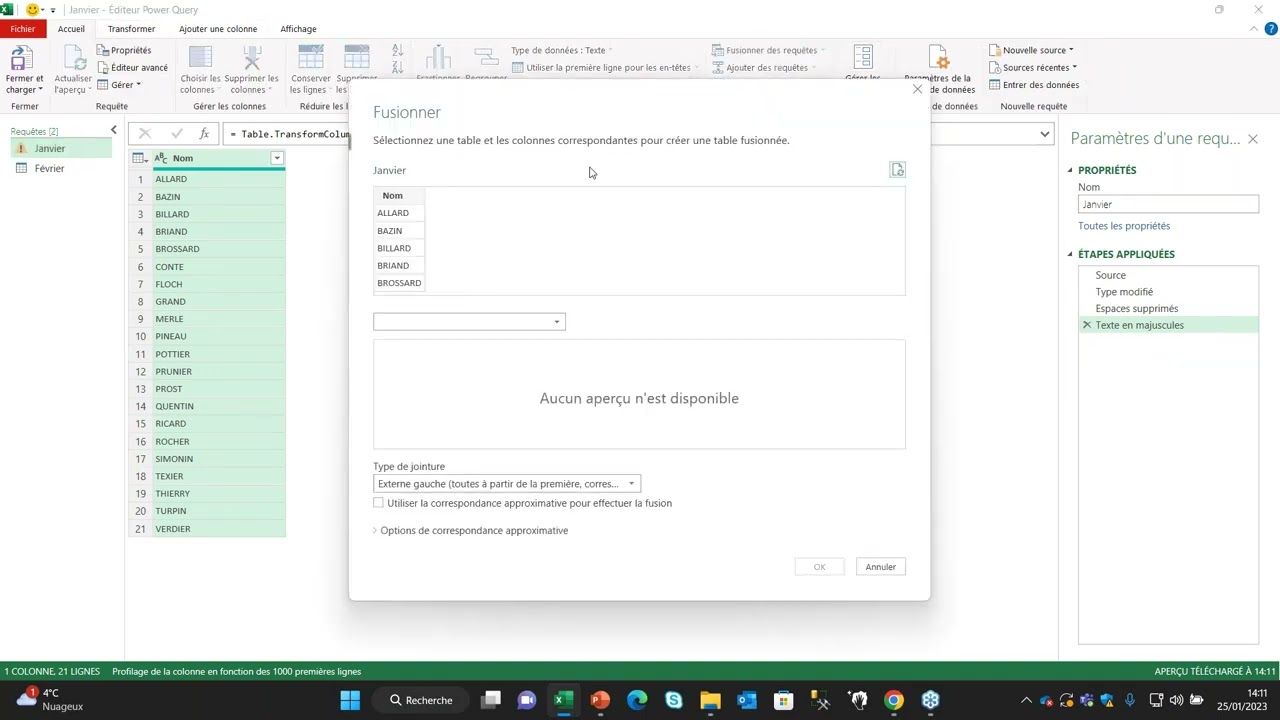
Task: Click the smiley feedback icon in the title bar
Action: pos(32,9)
